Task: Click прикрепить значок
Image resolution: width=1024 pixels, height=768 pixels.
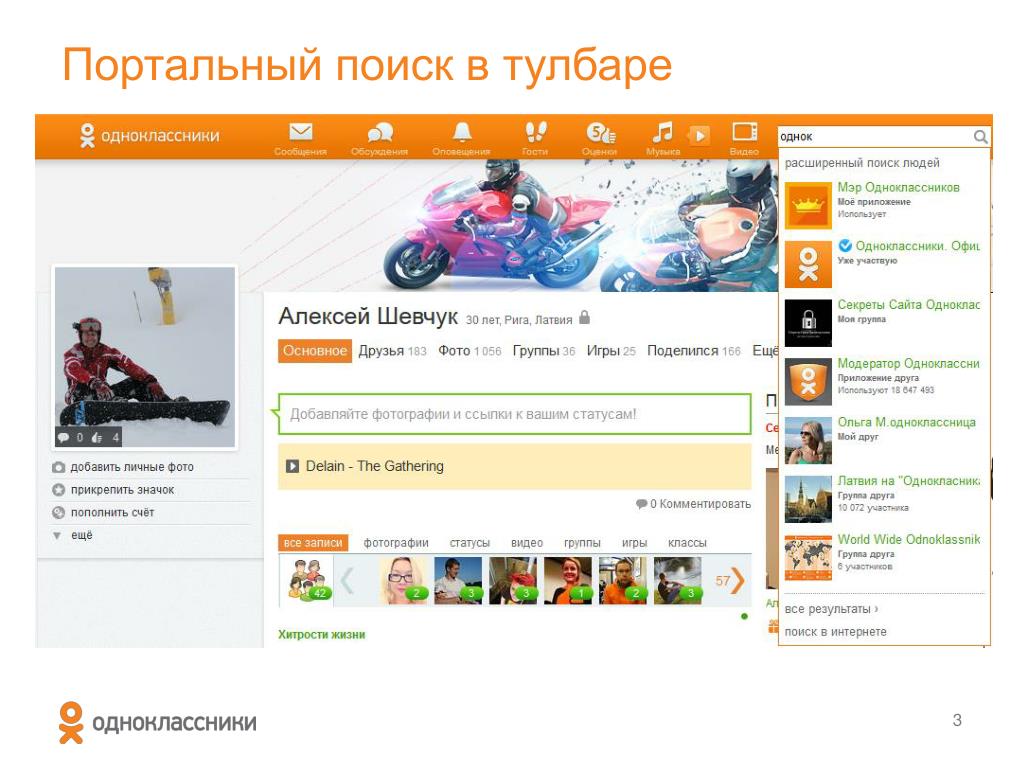Action: 122,490
